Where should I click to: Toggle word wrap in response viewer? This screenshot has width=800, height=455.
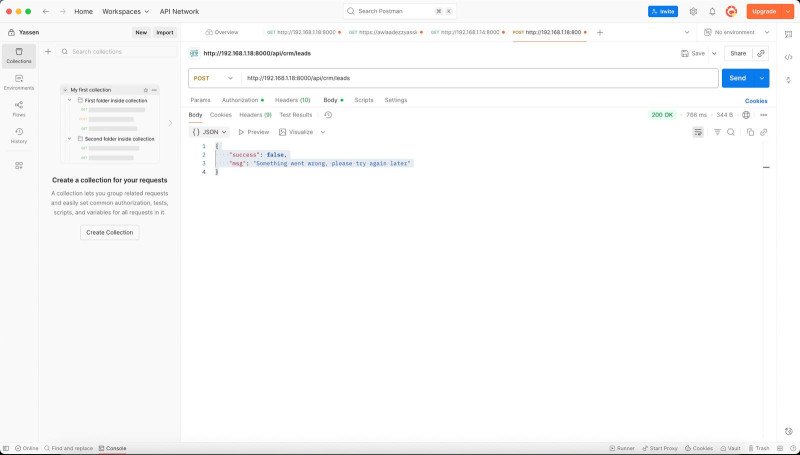click(698, 132)
